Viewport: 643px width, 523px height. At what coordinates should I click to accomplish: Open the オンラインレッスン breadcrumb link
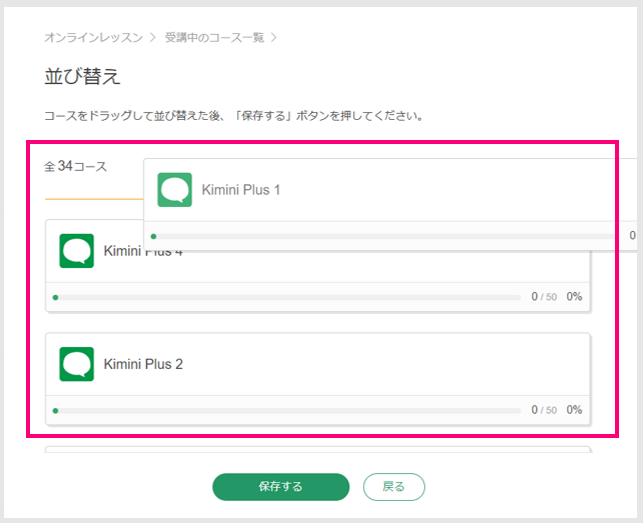point(93,37)
